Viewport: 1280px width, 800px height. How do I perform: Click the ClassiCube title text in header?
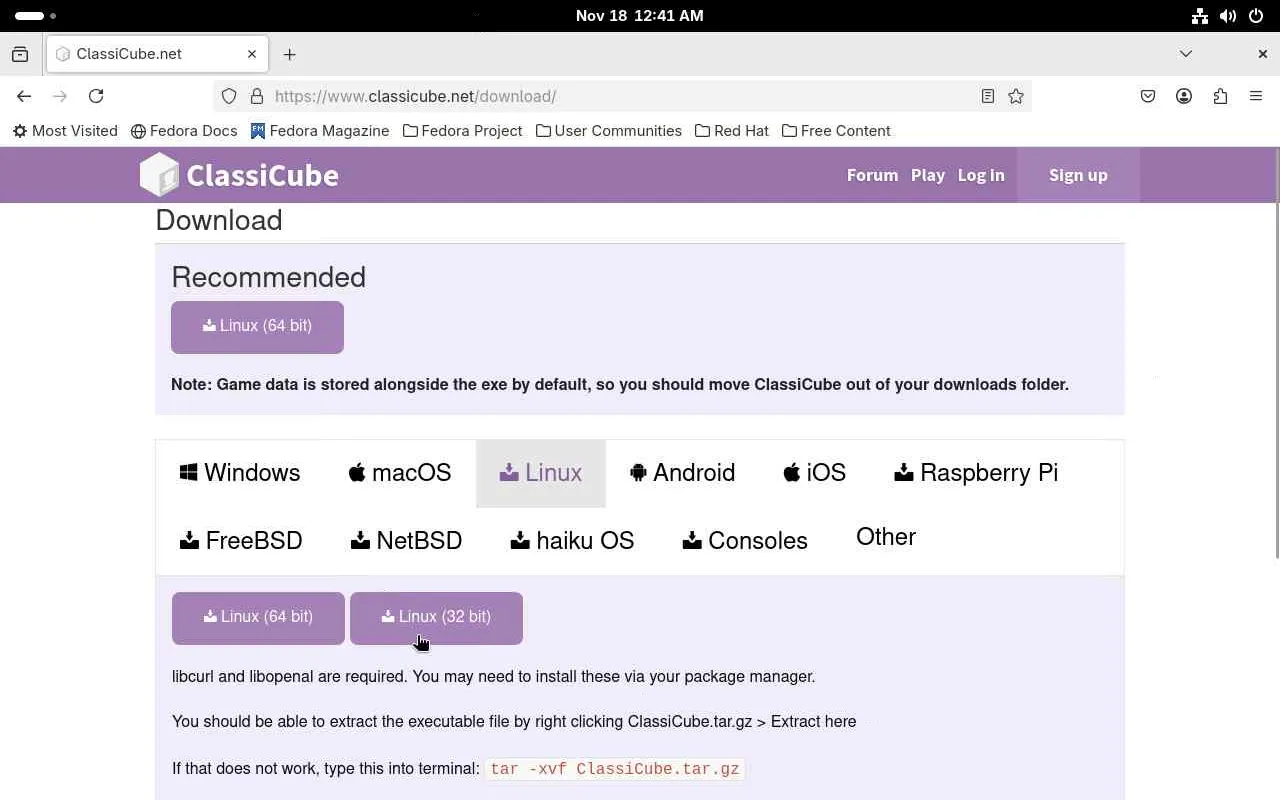(x=262, y=176)
